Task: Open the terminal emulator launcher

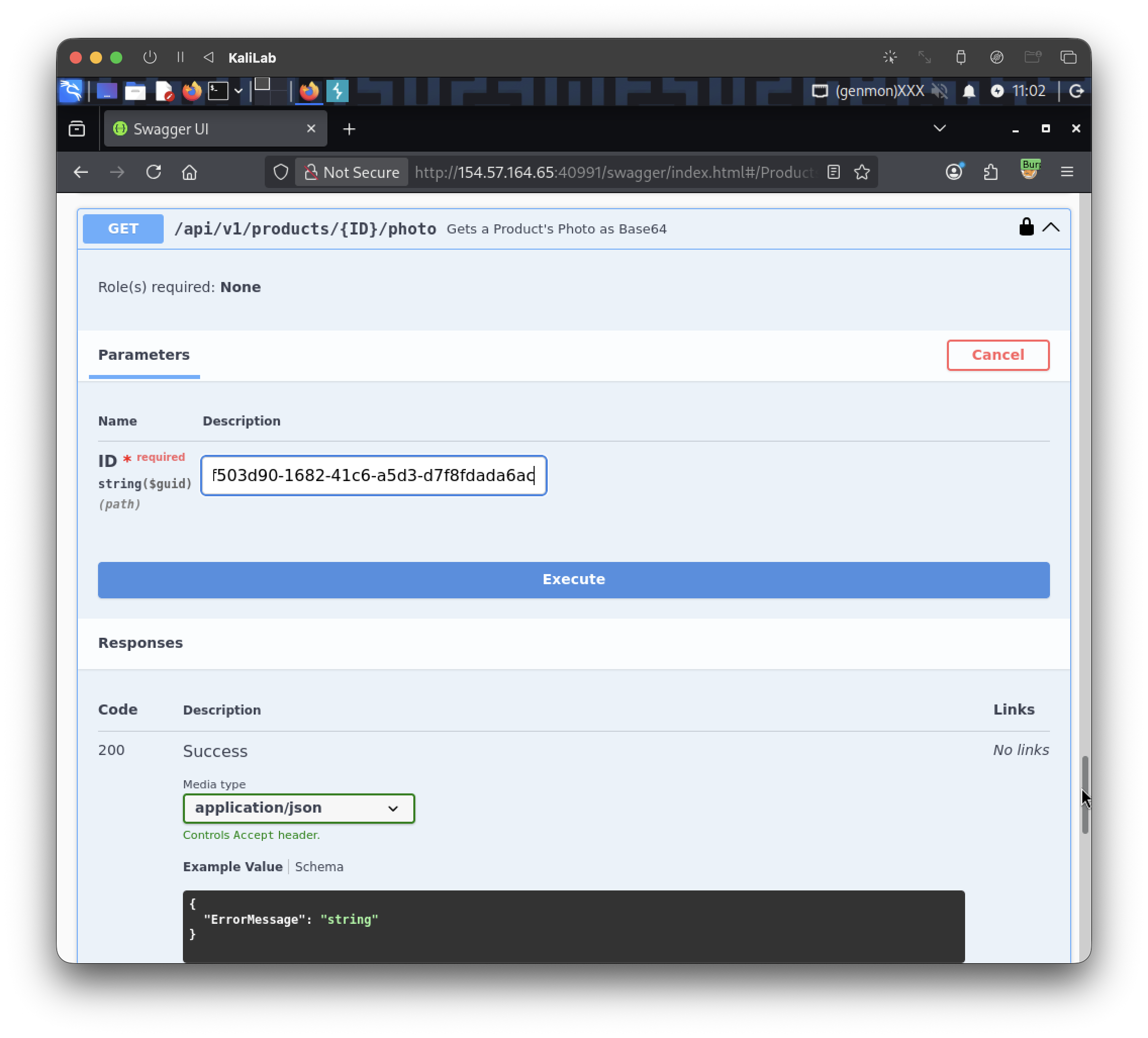Action: pos(218,91)
